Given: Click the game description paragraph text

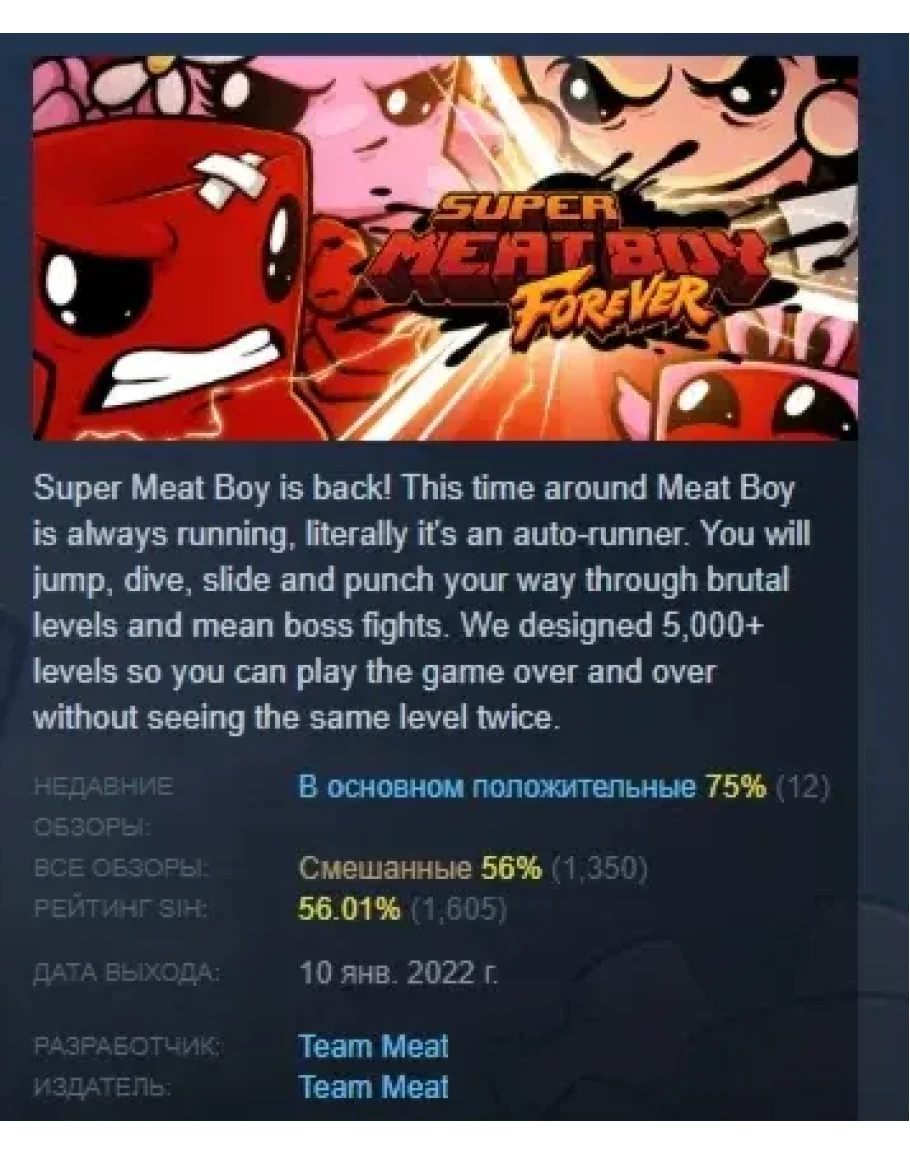Looking at the screenshot, I should point(421,603).
